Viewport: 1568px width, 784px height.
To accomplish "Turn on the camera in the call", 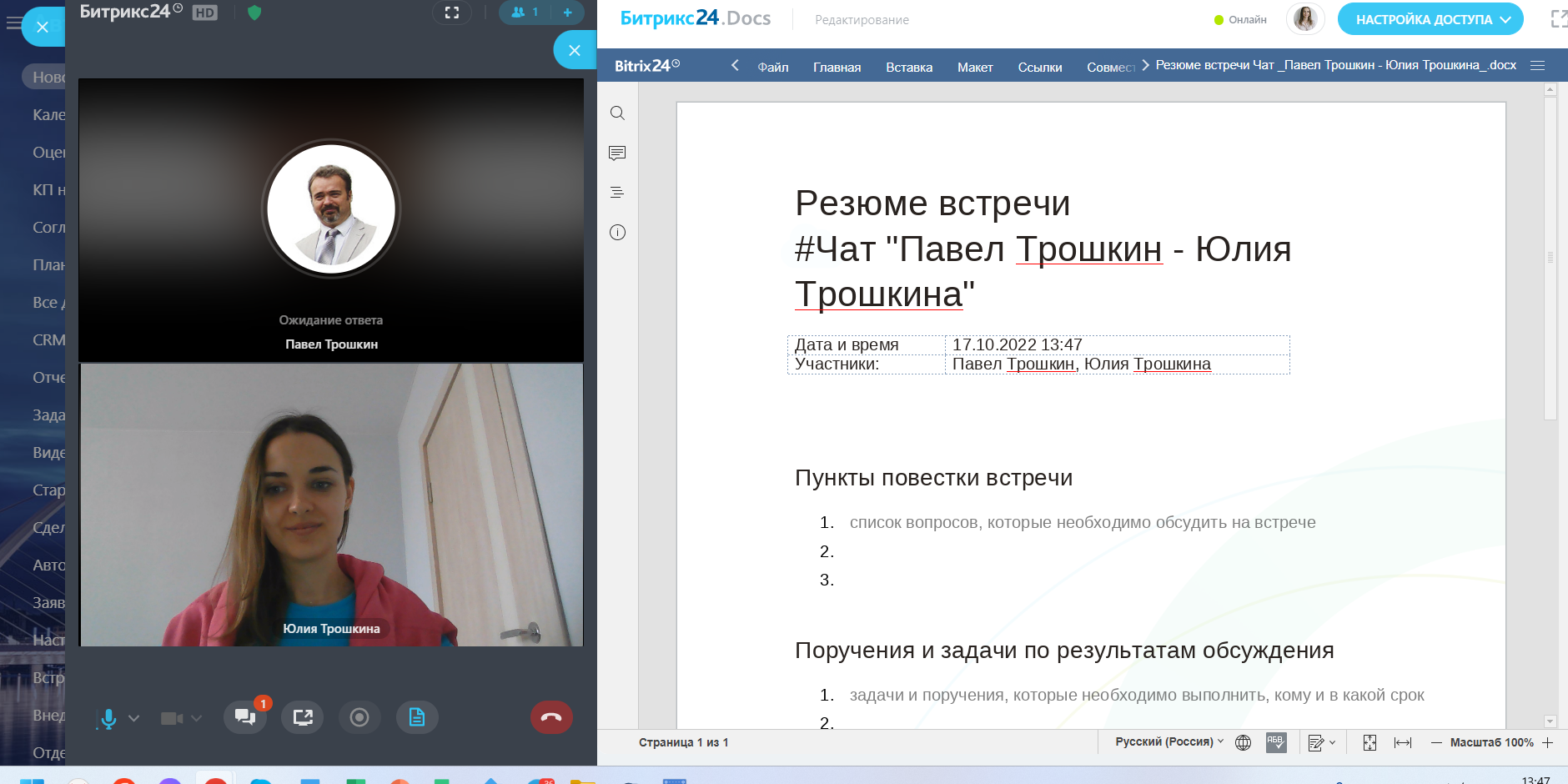I will coord(172,718).
